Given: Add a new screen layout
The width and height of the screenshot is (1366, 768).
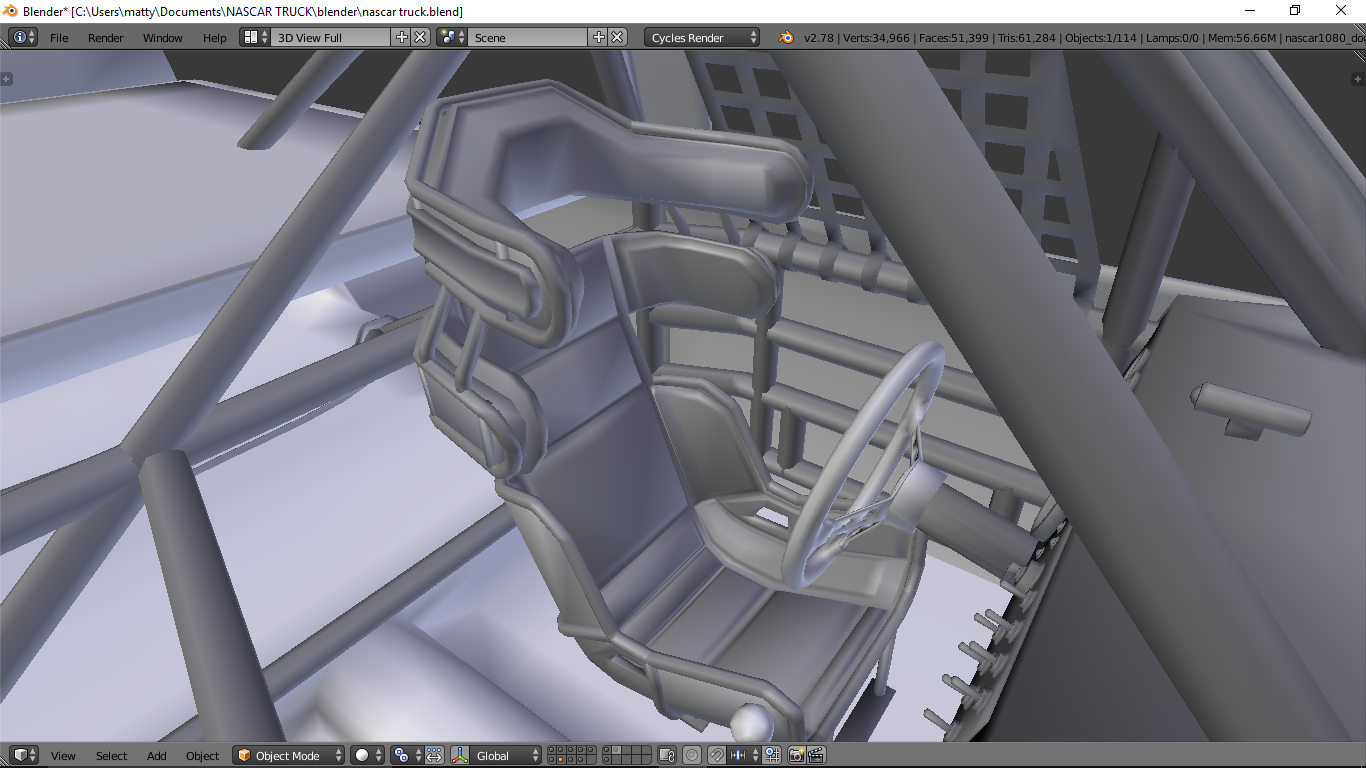Looking at the screenshot, I should point(402,37).
